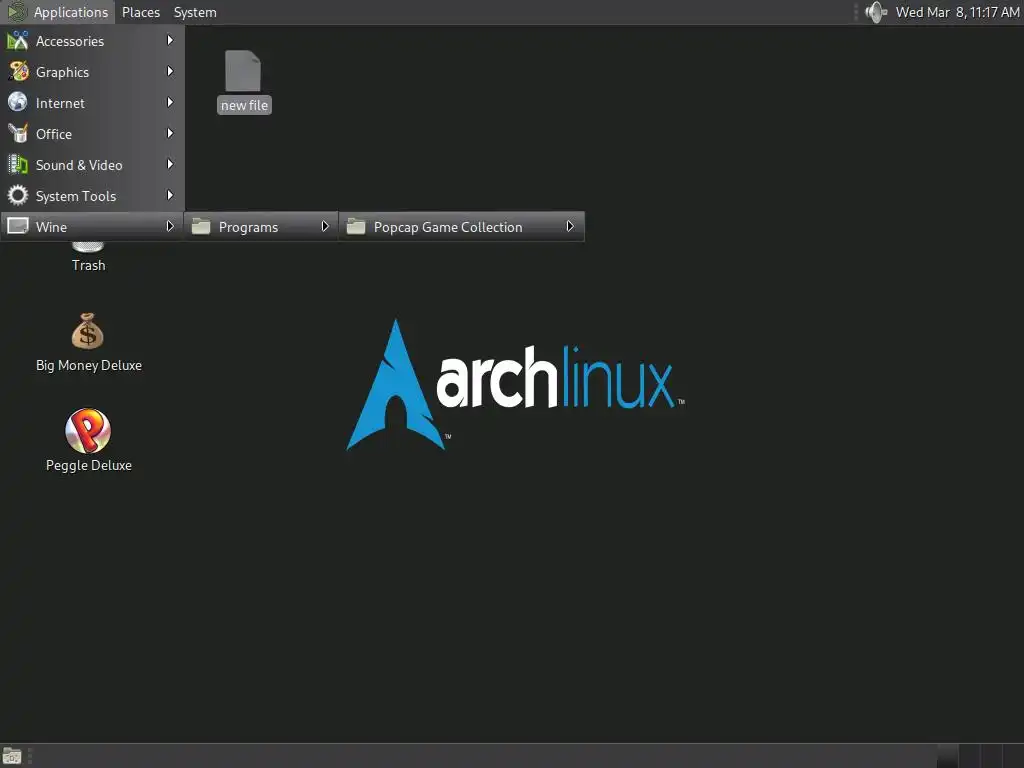1024x768 pixels.
Task: Click the Internet globe icon
Action: click(x=18, y=102)
